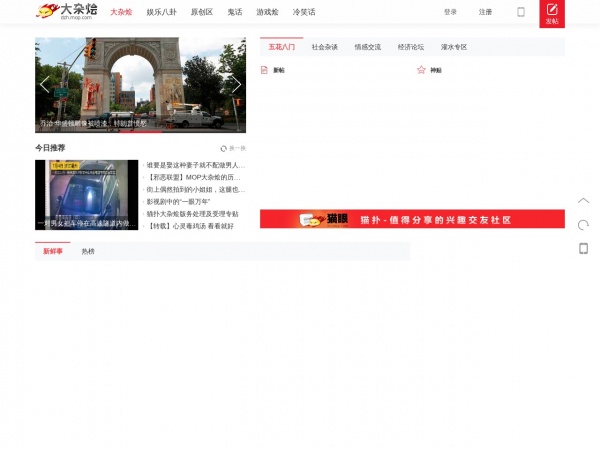
Task: Open the 发帖 post button
Action: pyautogui.click(x=552, y=14)
